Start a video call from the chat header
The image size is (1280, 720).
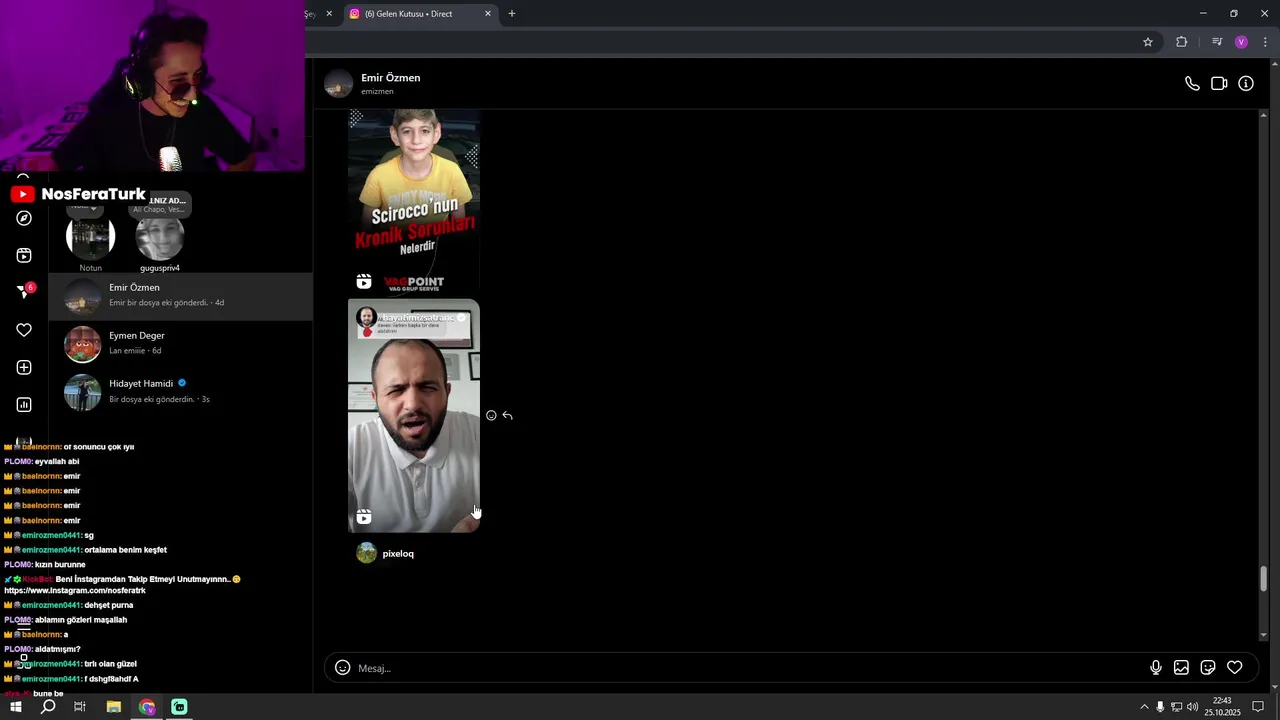(1219, 84)
